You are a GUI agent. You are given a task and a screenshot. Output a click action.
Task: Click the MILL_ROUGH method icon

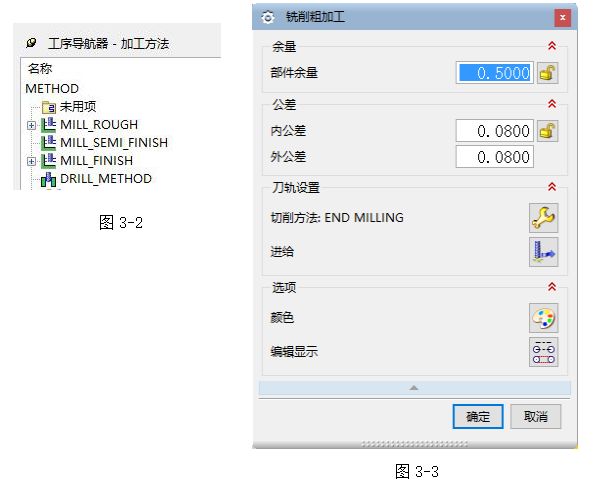(x=49, y=125)
